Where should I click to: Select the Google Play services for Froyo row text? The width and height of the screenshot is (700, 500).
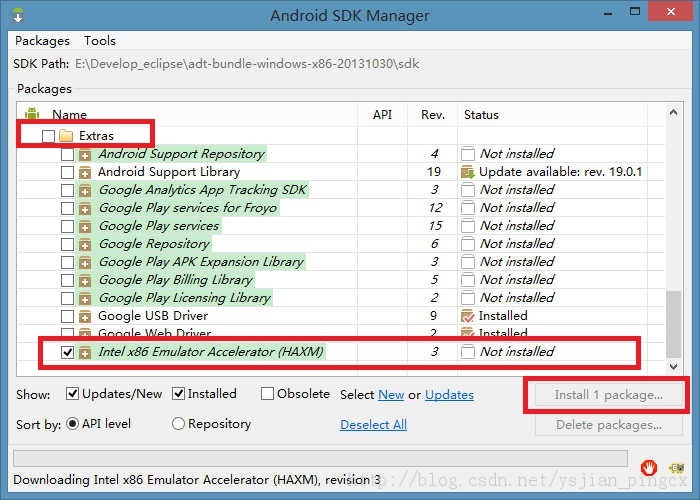click(x=188, y=208)
